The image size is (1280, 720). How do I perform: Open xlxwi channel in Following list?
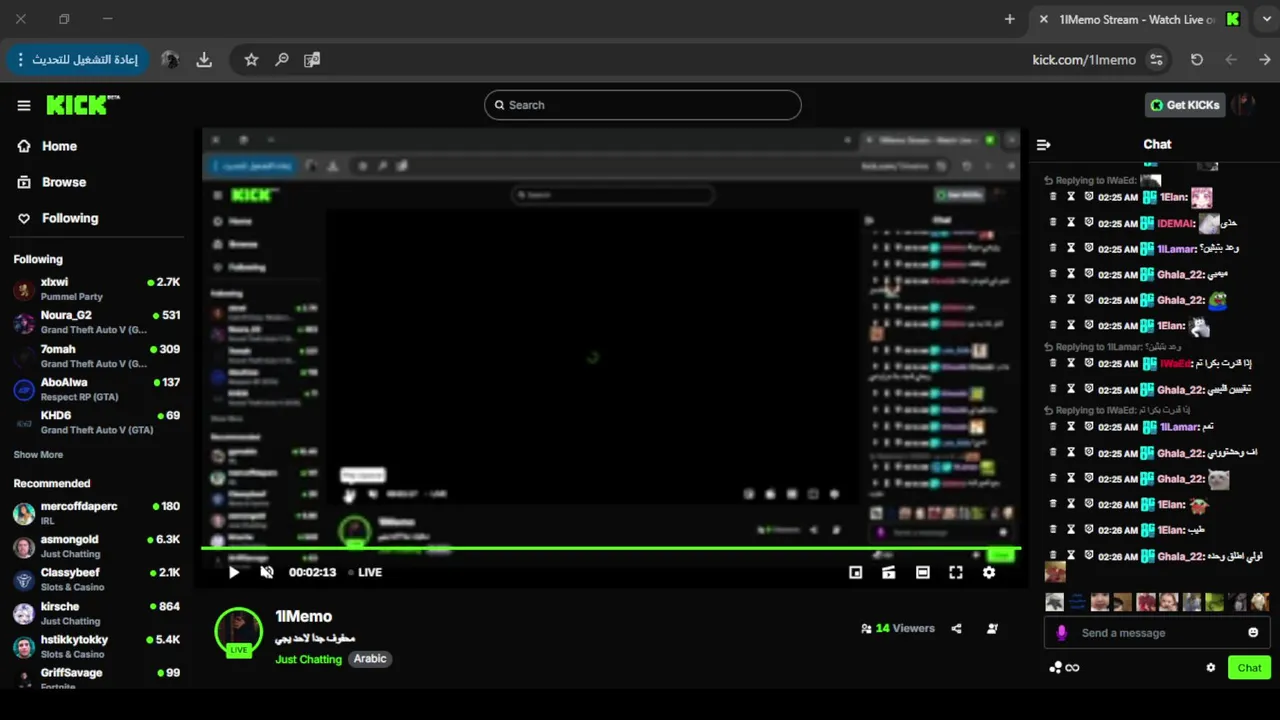click(97, 289)
